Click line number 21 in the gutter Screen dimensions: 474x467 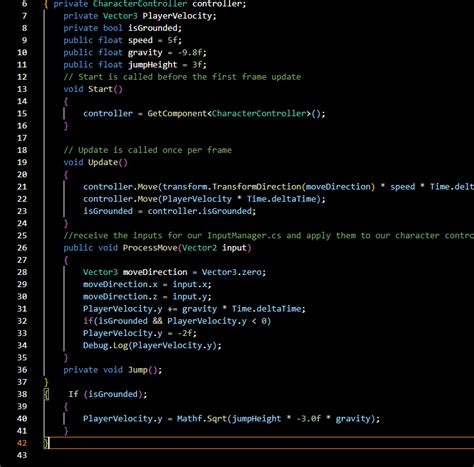click(x=22, y=187)
